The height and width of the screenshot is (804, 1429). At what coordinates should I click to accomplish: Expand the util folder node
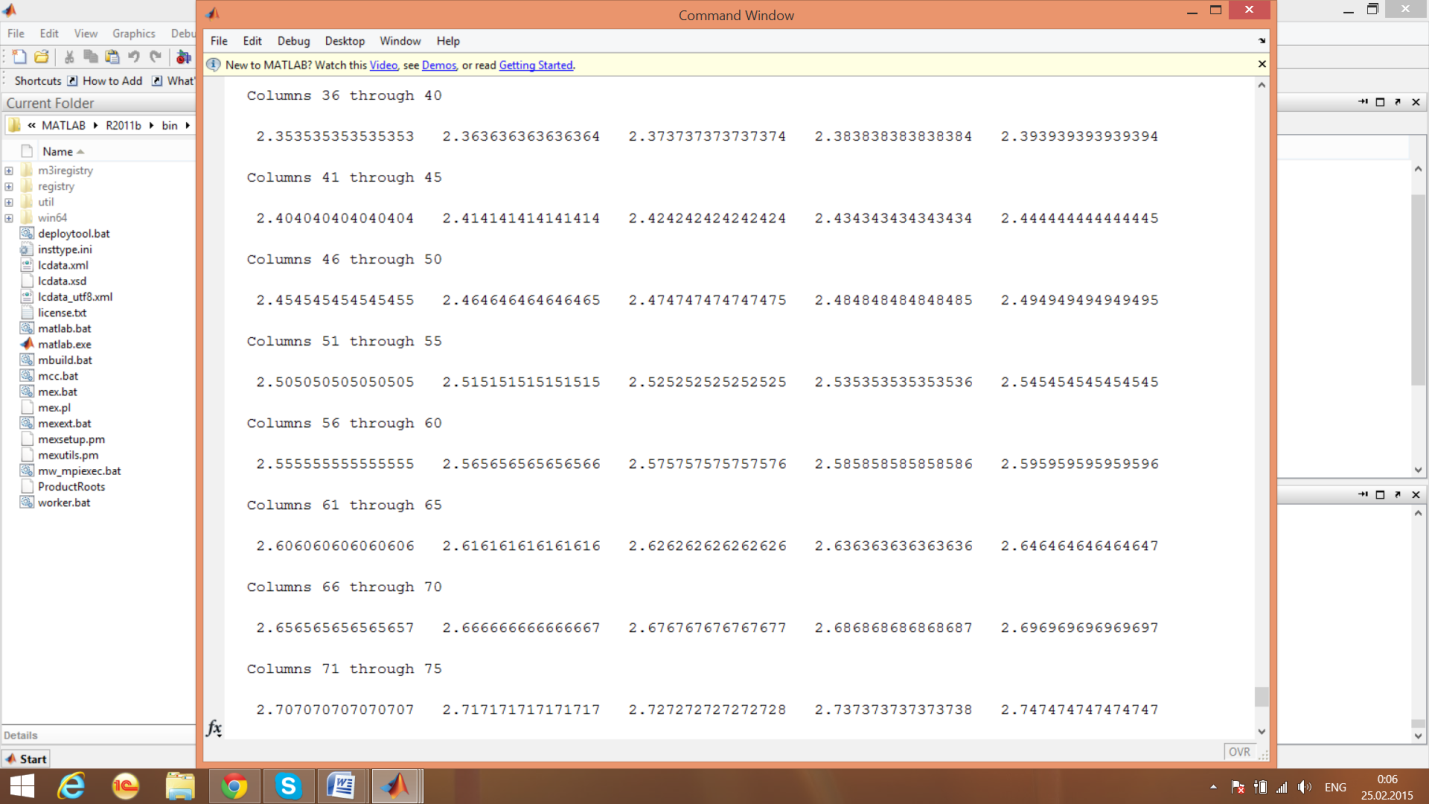(9, 202)
